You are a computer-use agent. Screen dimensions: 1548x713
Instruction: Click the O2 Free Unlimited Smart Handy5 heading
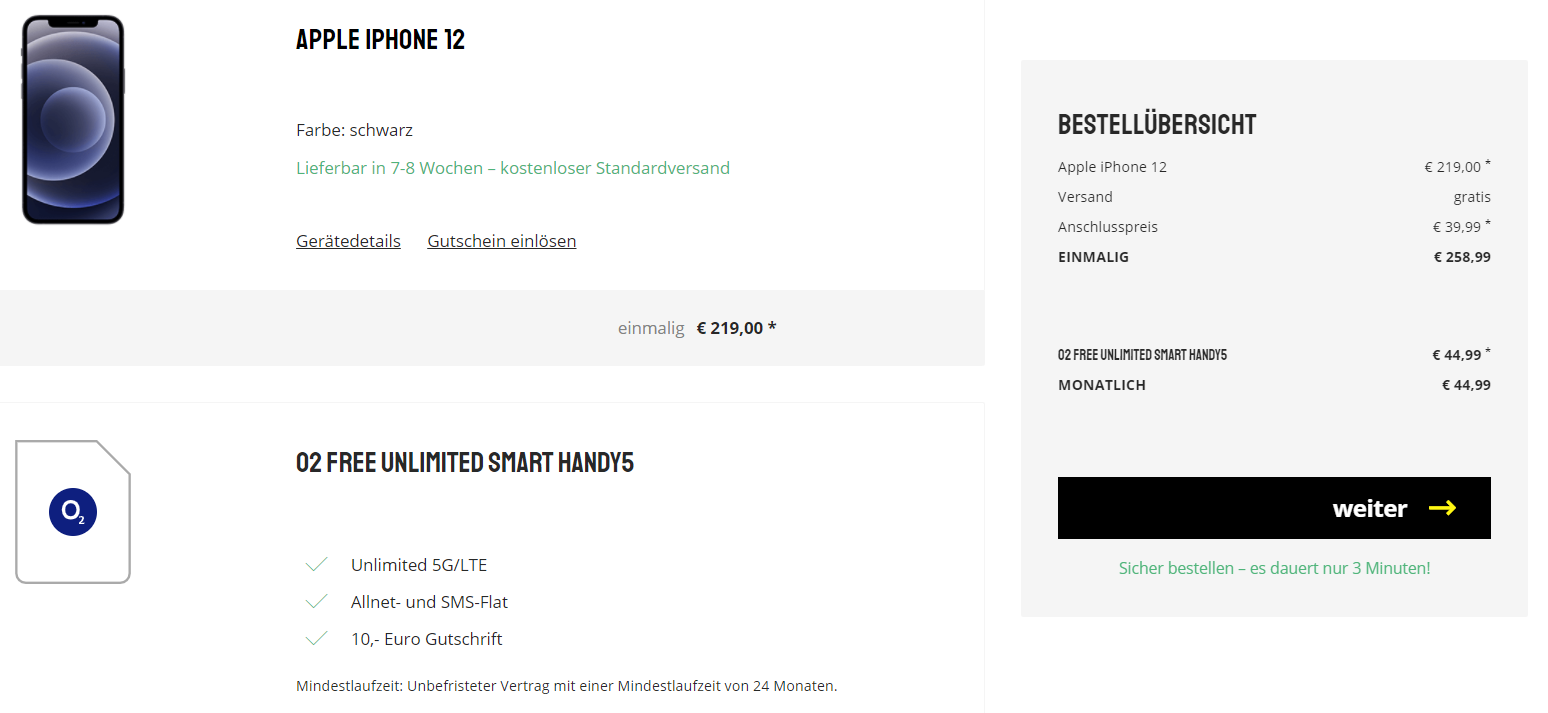[x=465, y=463]
